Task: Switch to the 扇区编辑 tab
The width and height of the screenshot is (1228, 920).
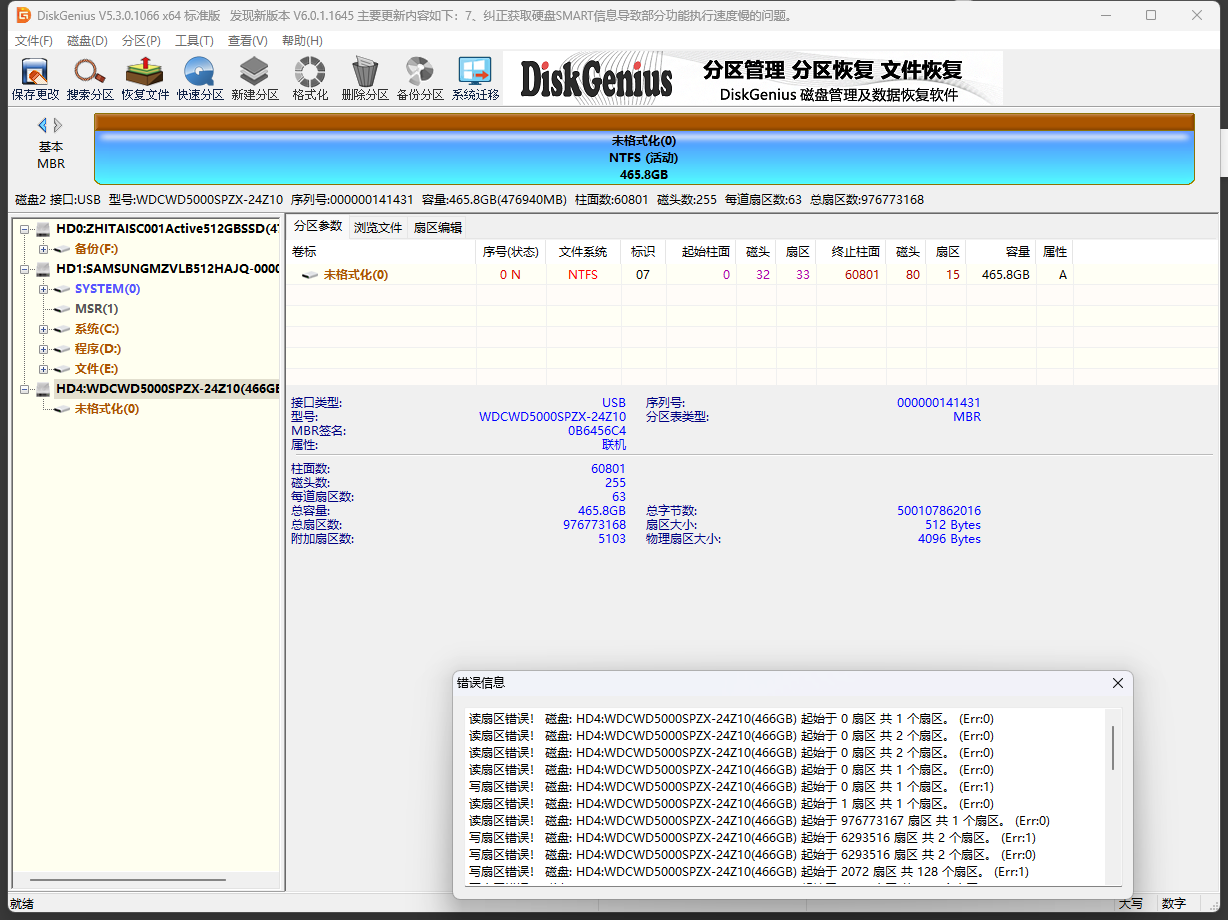Action: (x=438, y=228)
